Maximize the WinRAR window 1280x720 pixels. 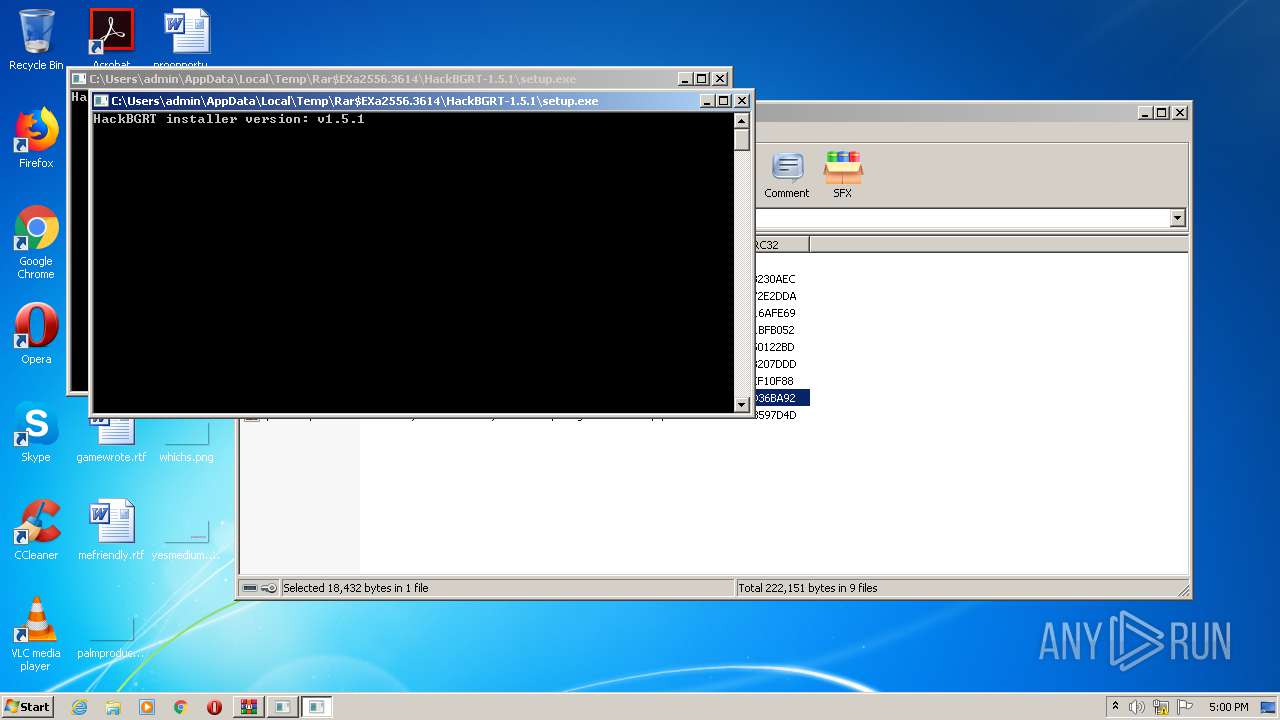click(1161, 113)
